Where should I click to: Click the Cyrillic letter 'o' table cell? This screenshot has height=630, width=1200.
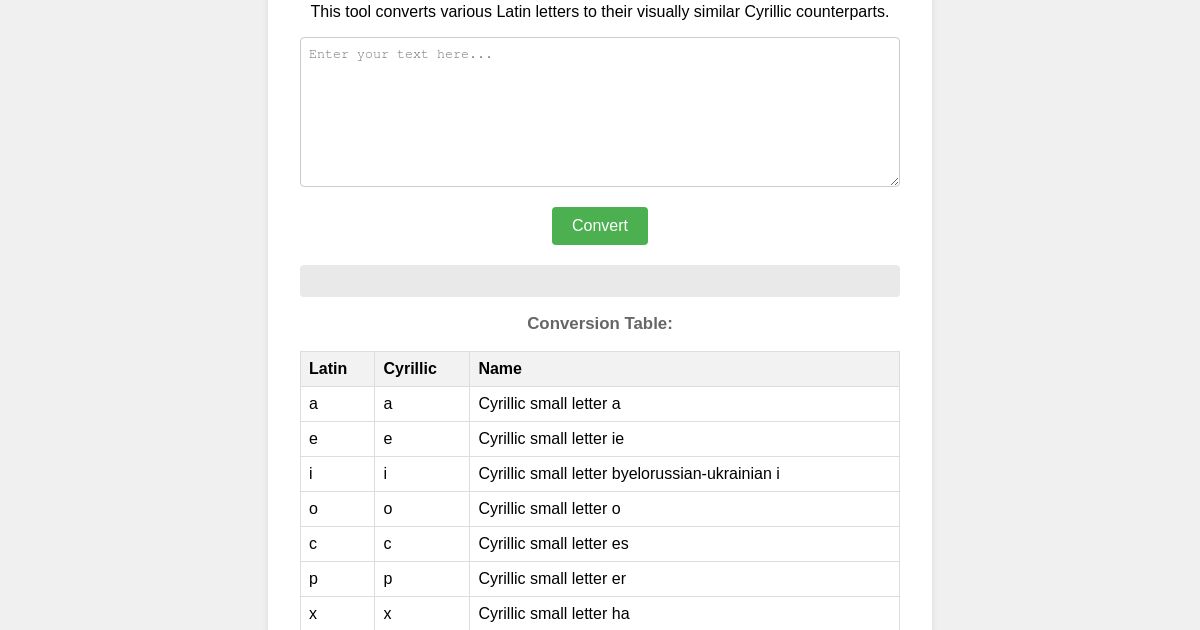coord(387,509)
